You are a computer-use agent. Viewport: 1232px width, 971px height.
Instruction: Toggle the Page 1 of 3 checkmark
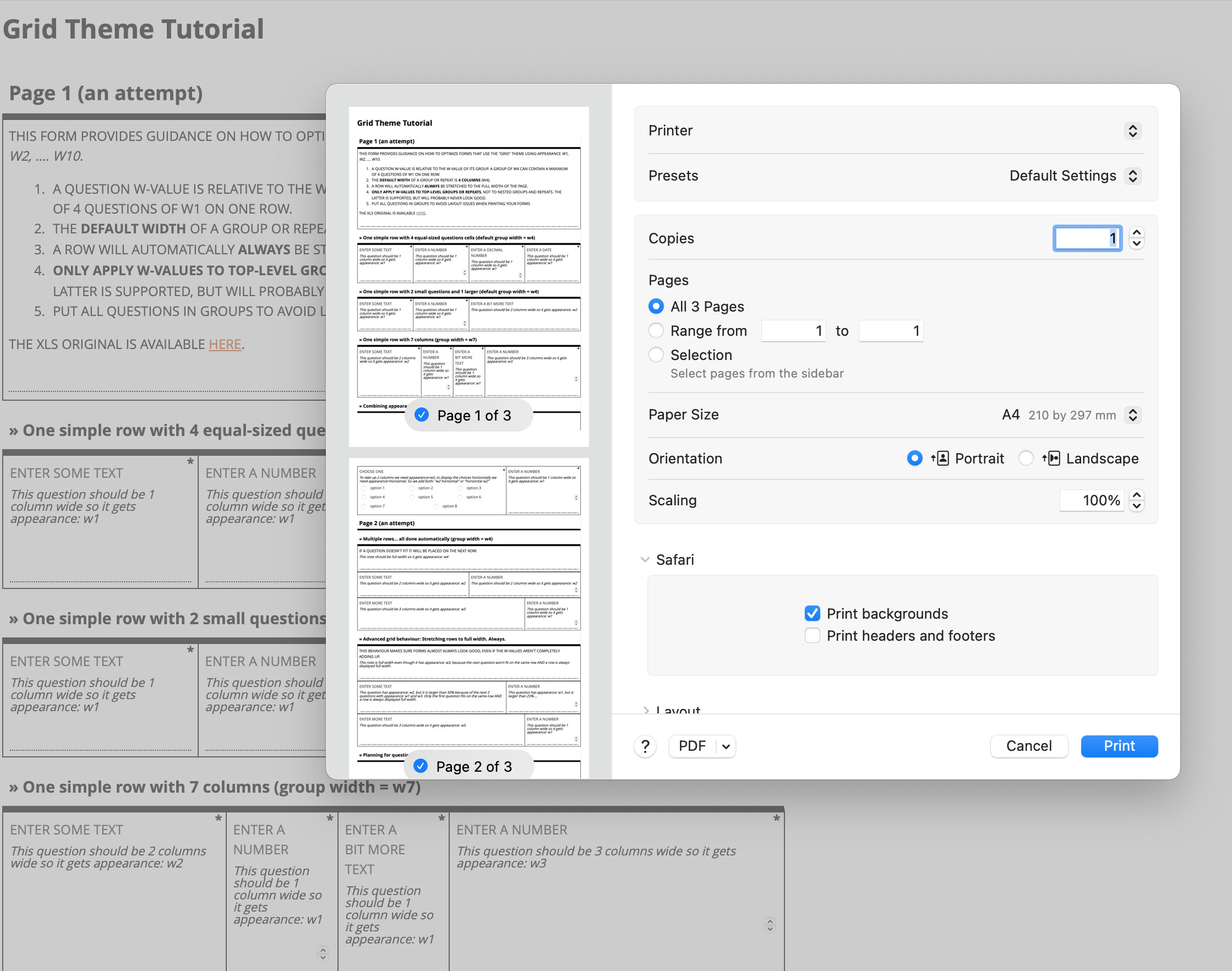tap(421, 415)
